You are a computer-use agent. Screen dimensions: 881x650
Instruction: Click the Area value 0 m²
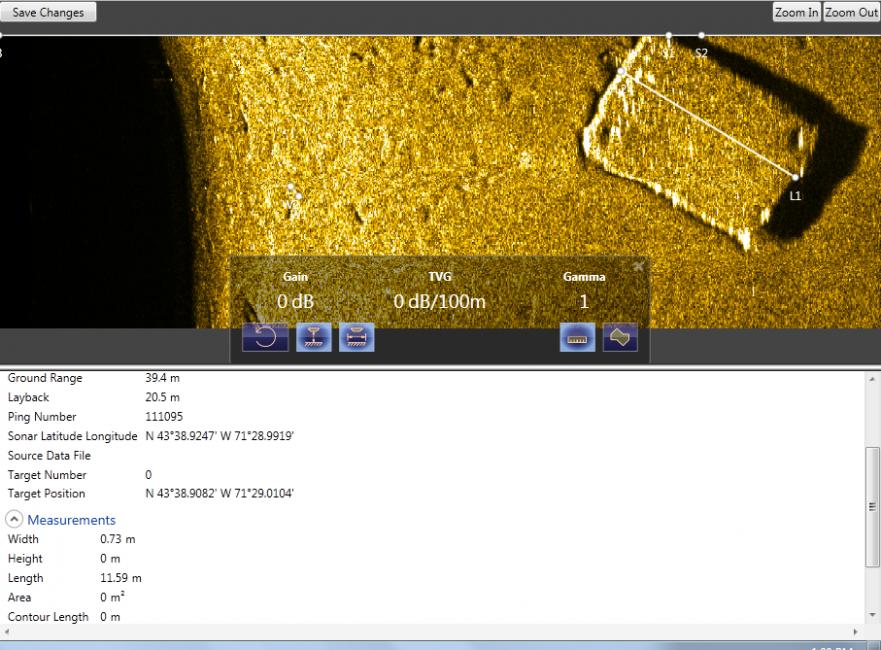pyautogui.click(x=112, y=597)
